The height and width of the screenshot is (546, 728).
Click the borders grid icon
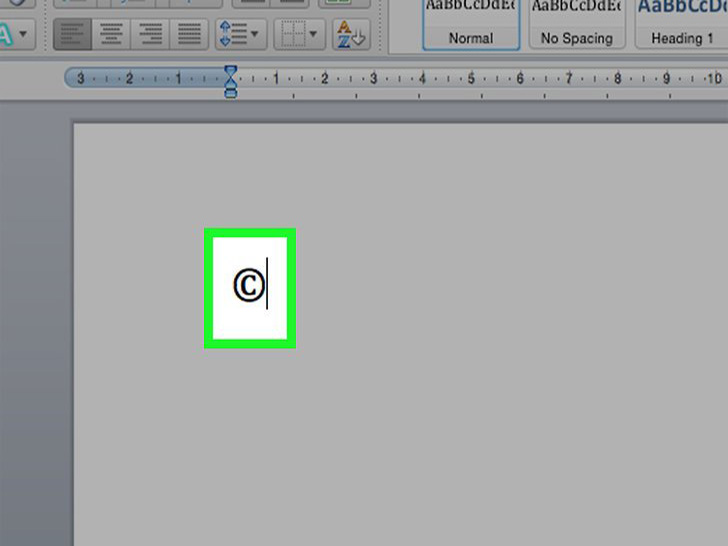(x=293, y=34)
